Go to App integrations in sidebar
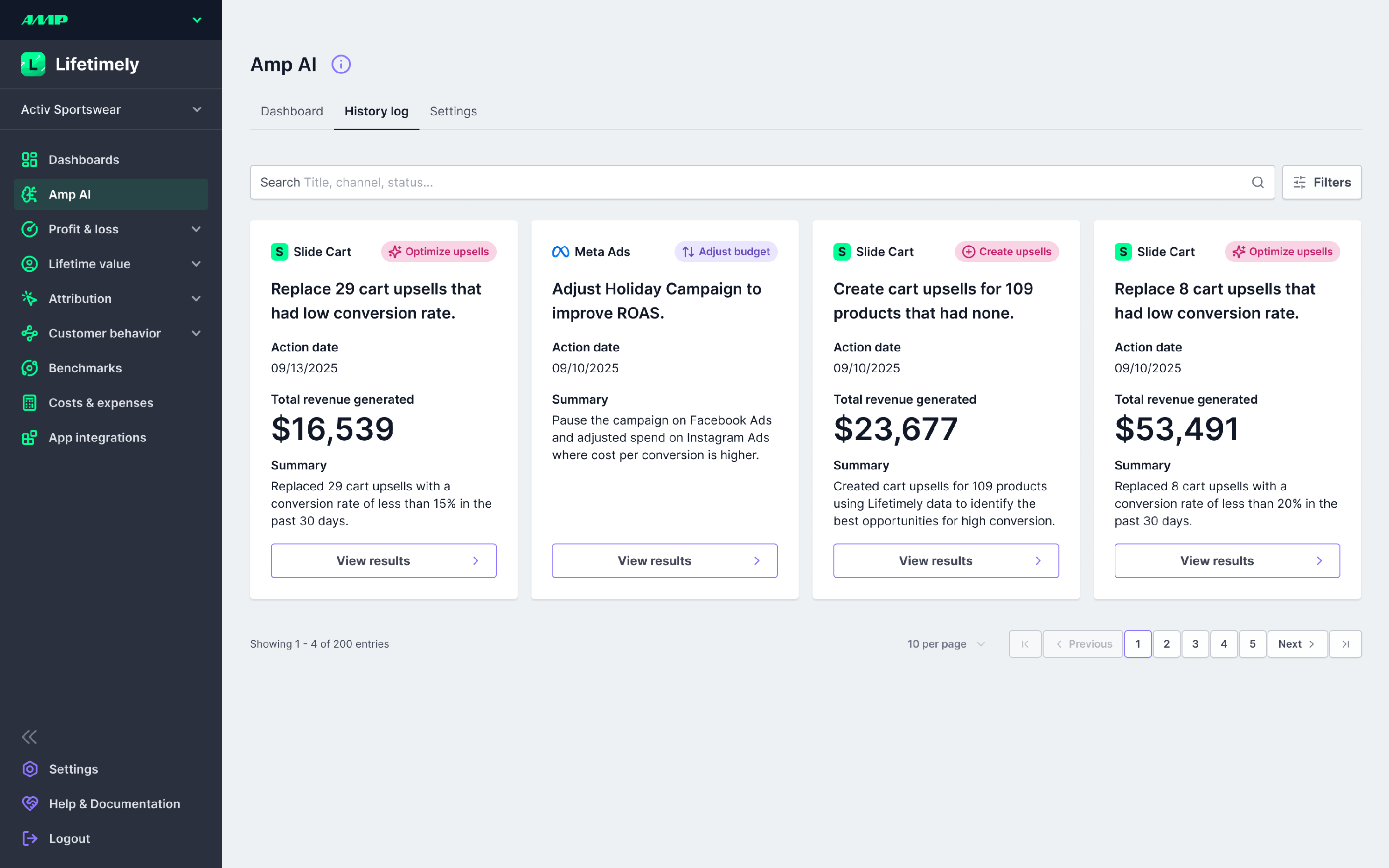This screenshot has width=1389, height=868. [97, 437]
